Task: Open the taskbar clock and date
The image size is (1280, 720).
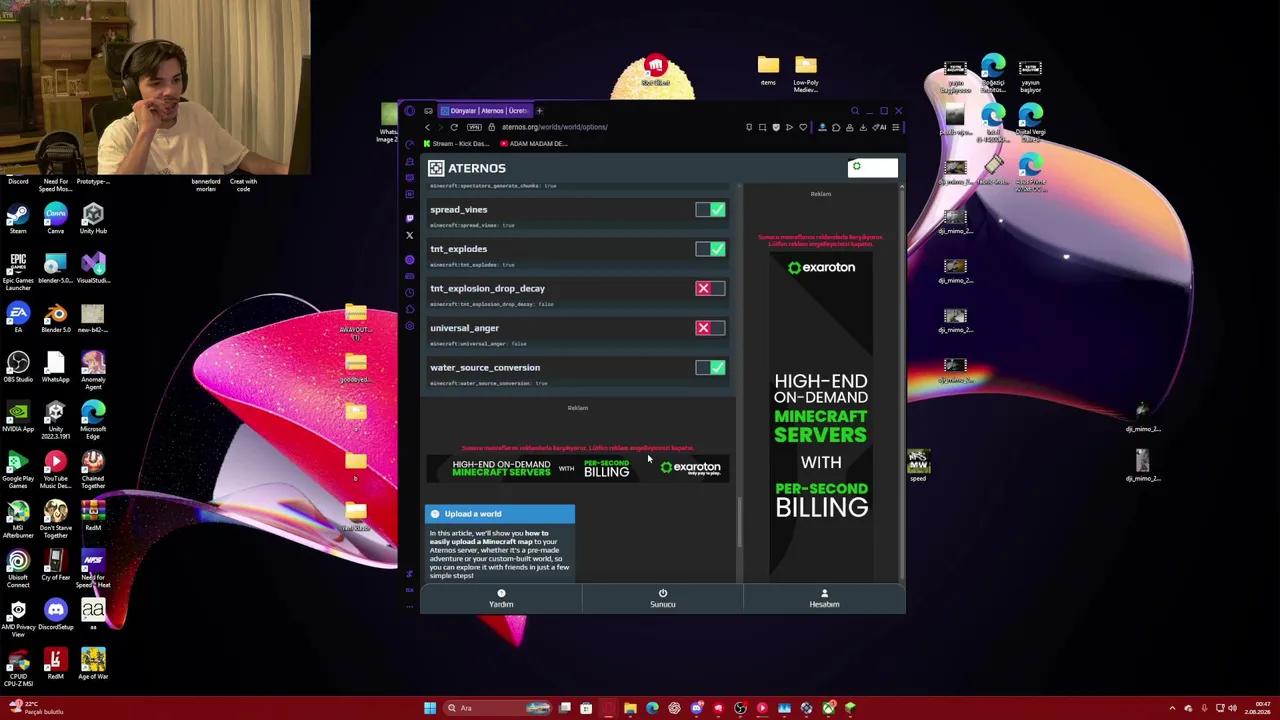Action: (1259, 708)
